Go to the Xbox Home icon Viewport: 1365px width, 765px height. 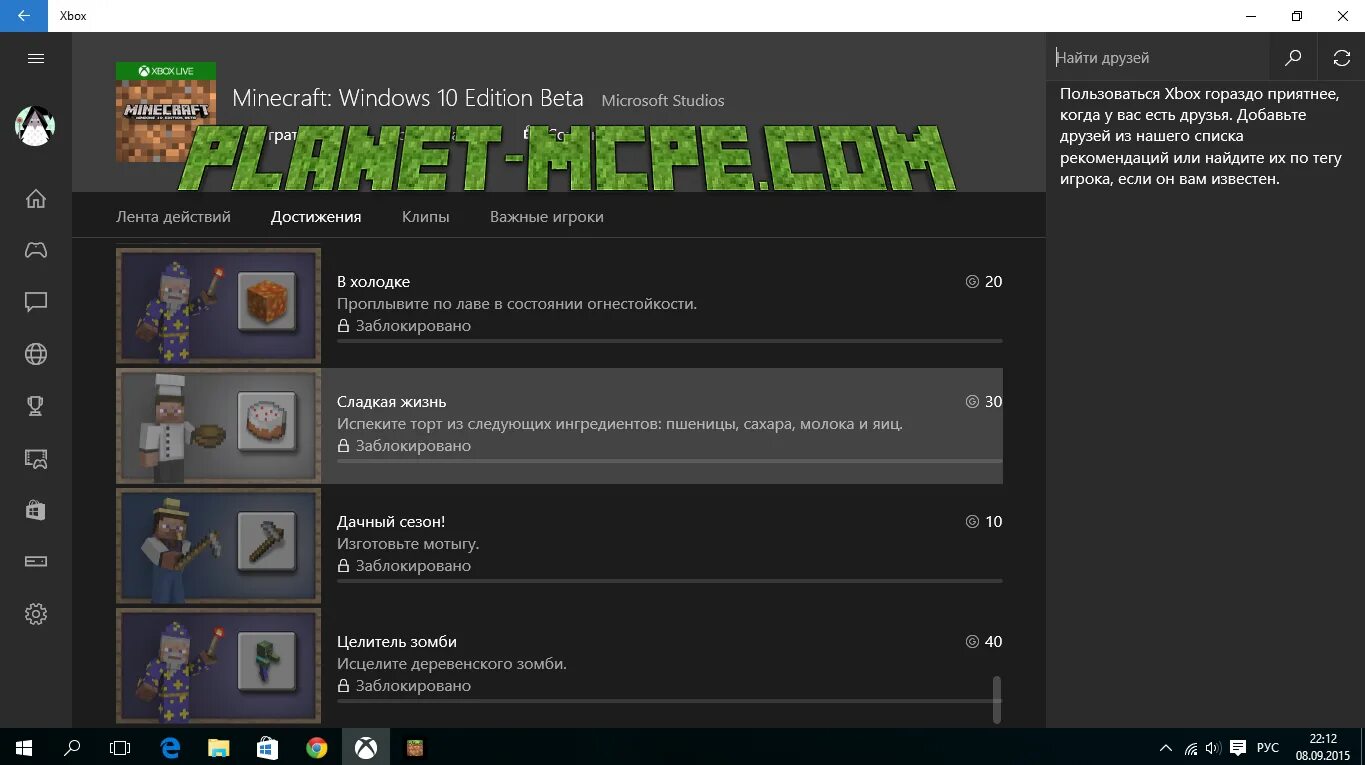36,198
